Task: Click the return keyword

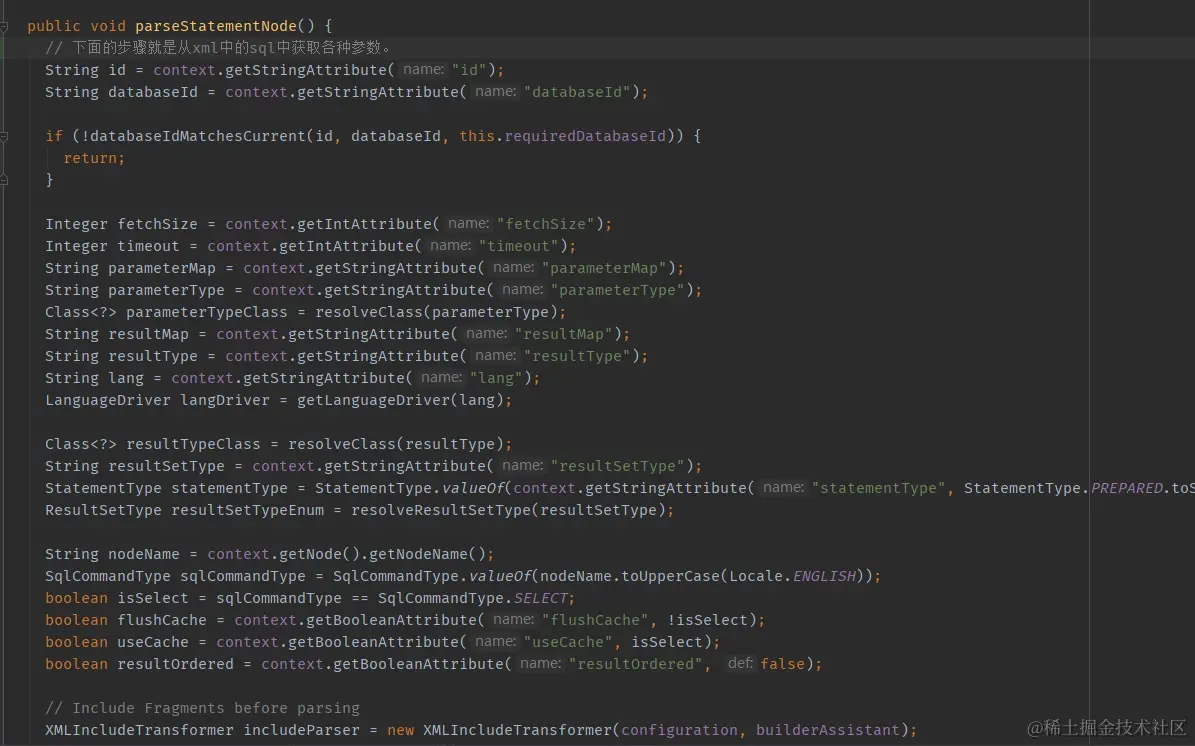Action: pos(90,158)
